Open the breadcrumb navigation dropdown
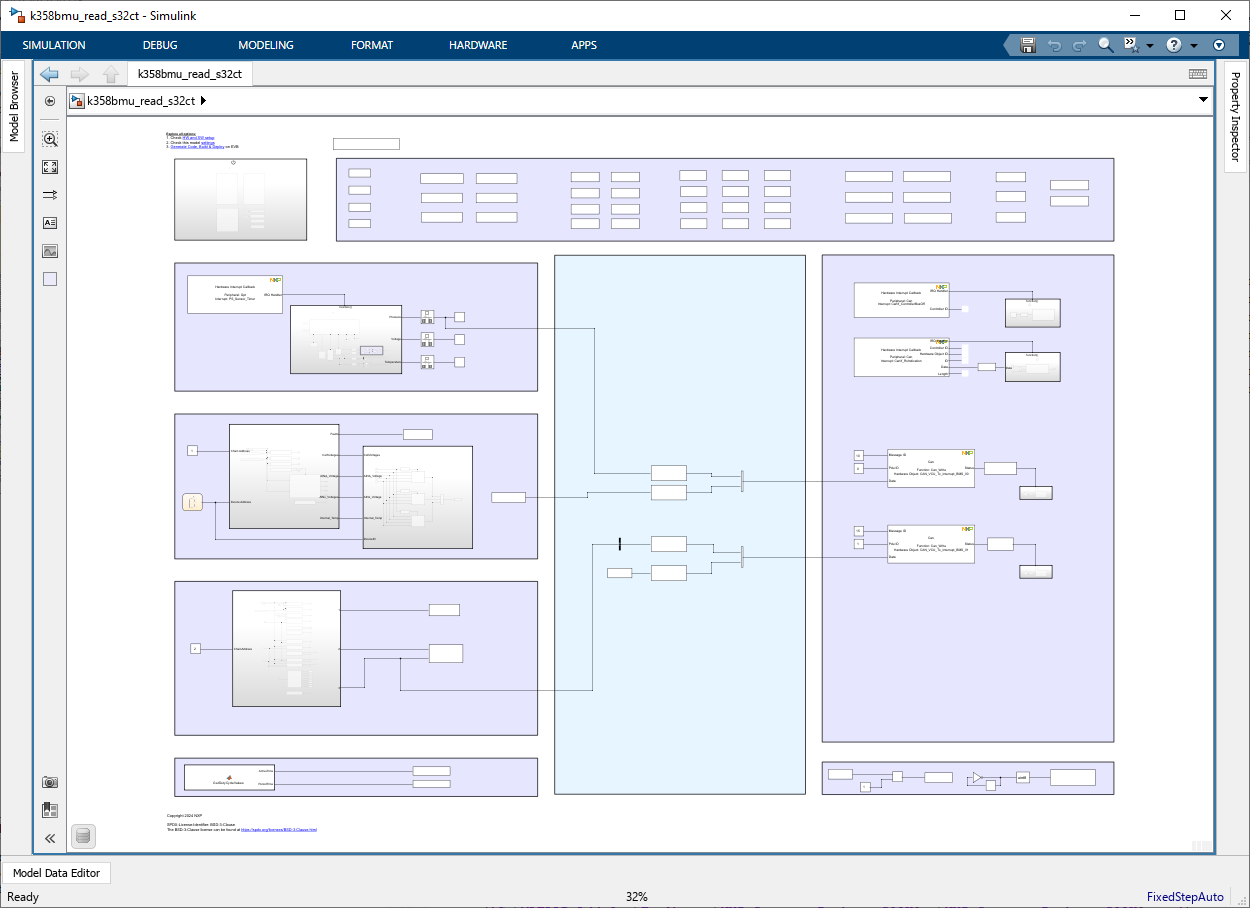The height and width of the screenshot is (908, 1250). coord(1203,100)
